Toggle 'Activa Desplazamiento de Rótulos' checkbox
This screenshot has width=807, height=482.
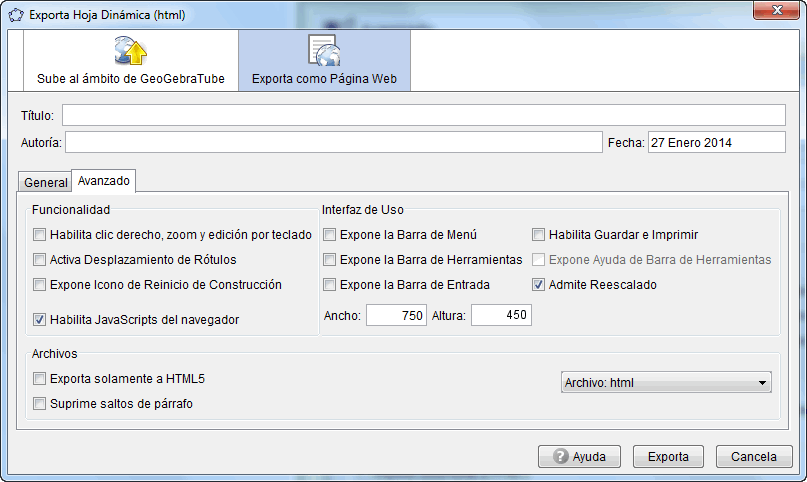tap(40, 260)
